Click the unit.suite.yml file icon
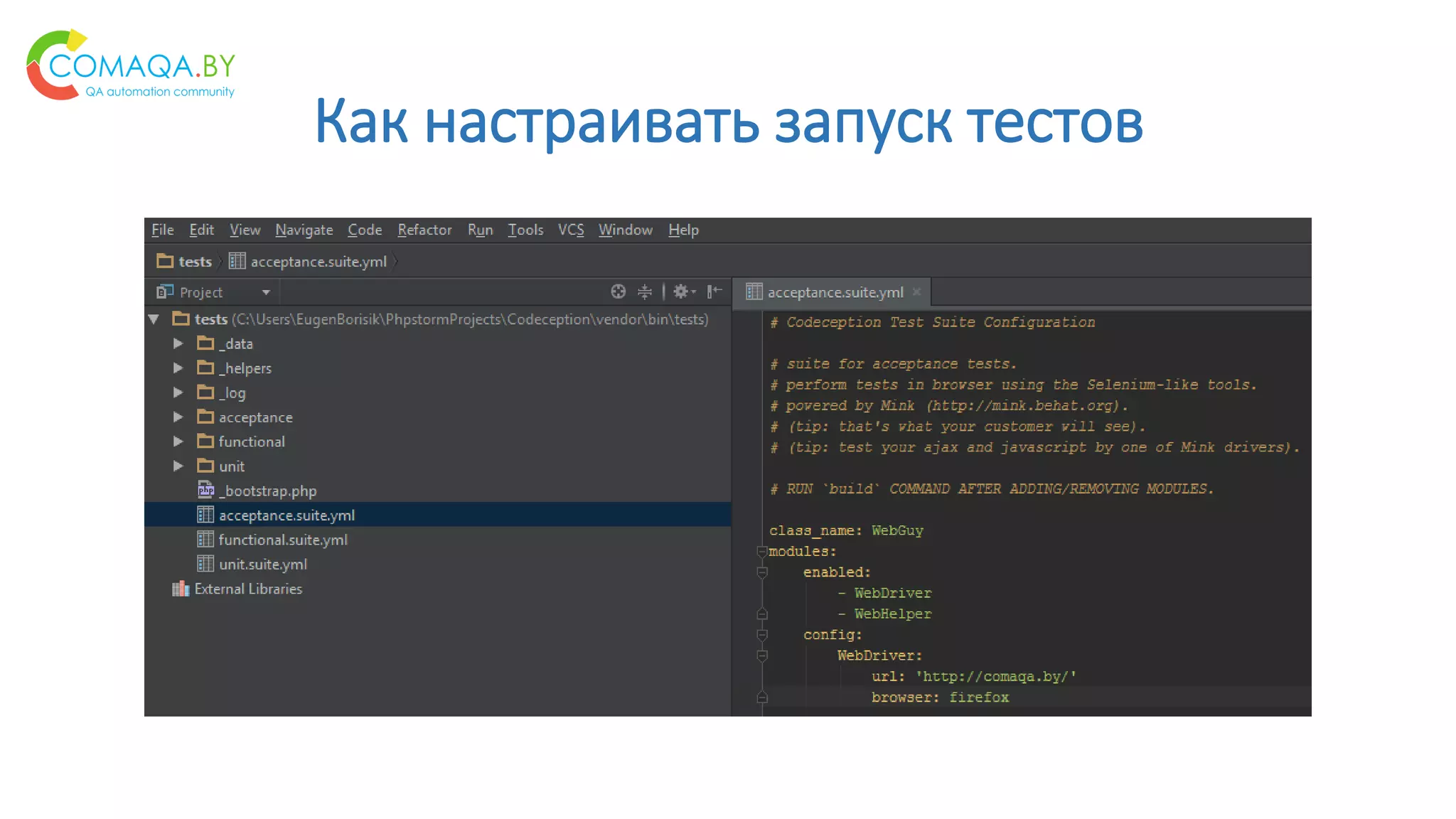The image size is (1456, 819). click(x=205, y=563)
